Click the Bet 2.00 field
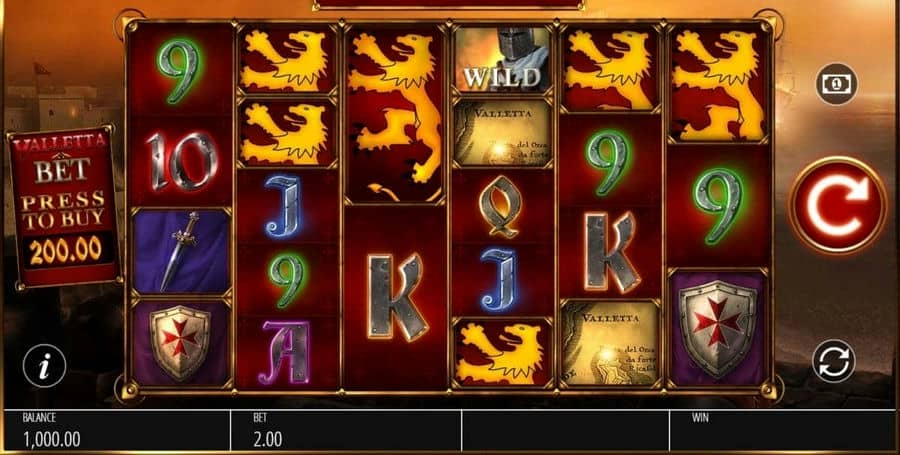The height and width of the screenshot is (455, 900). point(346,430)
